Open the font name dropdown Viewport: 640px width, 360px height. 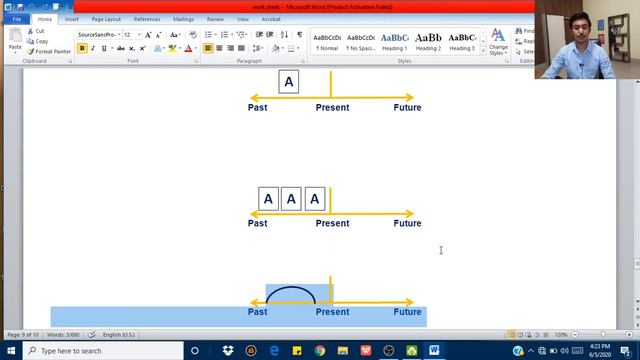coord(119,35)
